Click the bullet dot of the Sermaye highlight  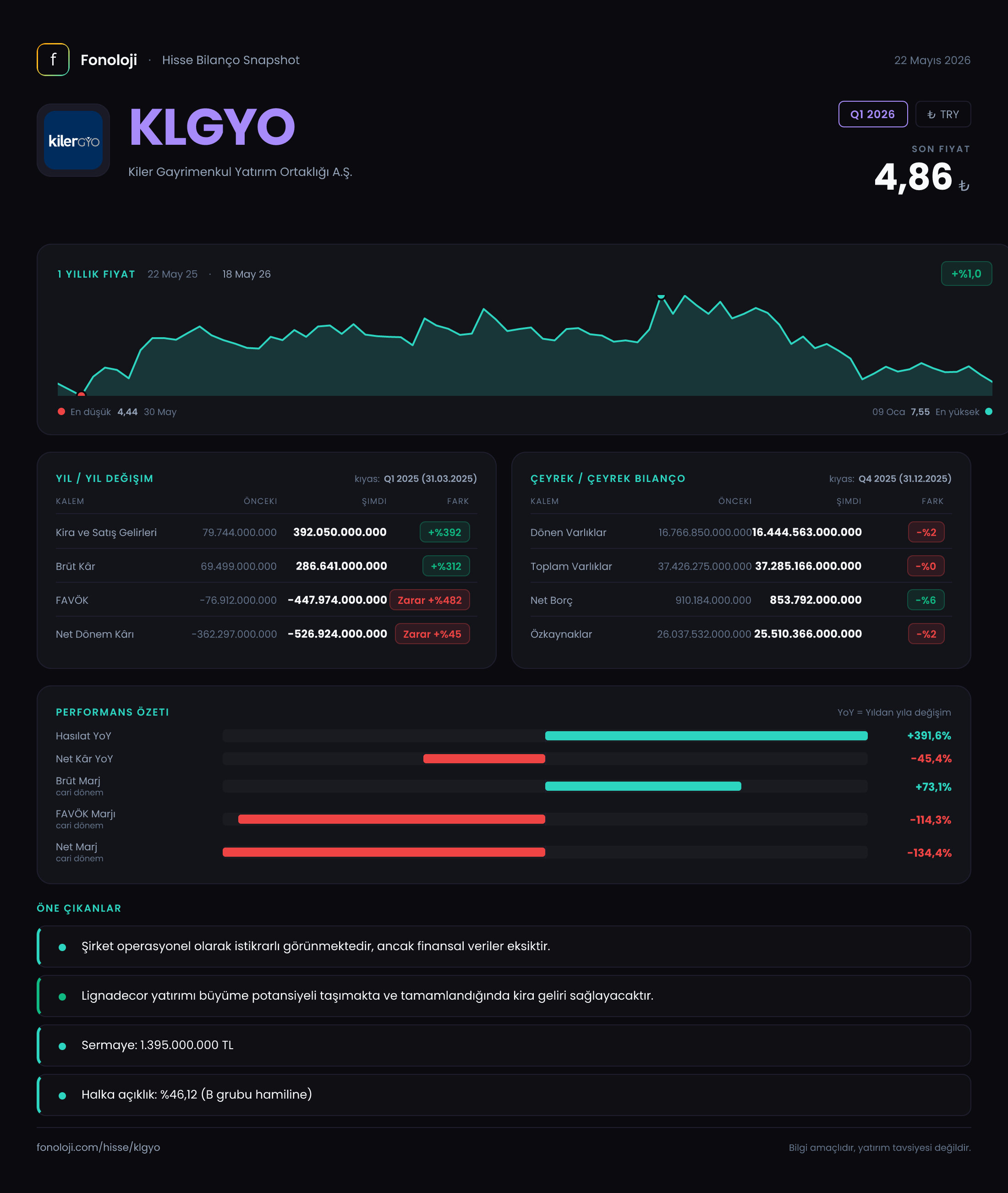pos(62,1046)
